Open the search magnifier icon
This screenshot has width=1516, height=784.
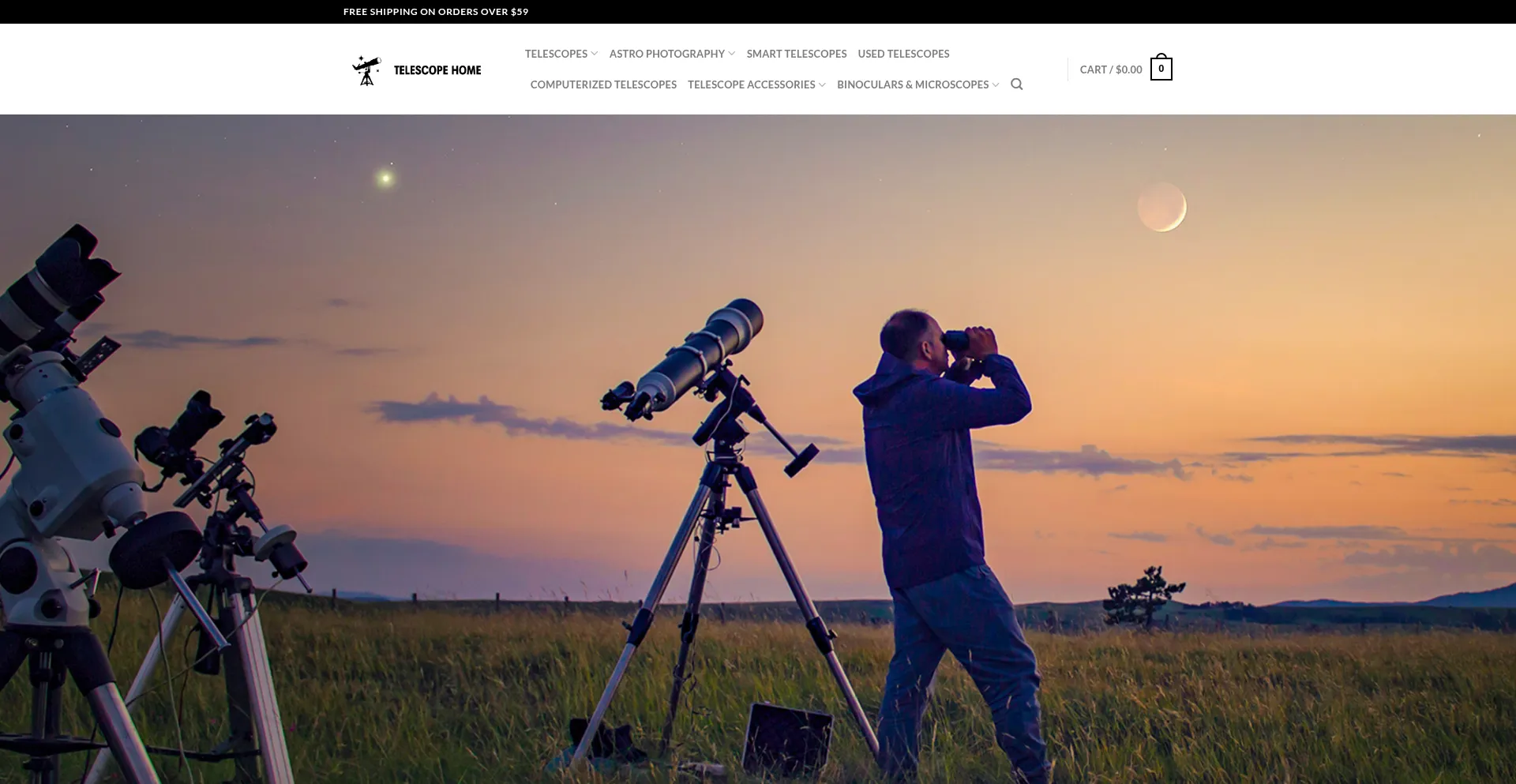click(1017, 84)
